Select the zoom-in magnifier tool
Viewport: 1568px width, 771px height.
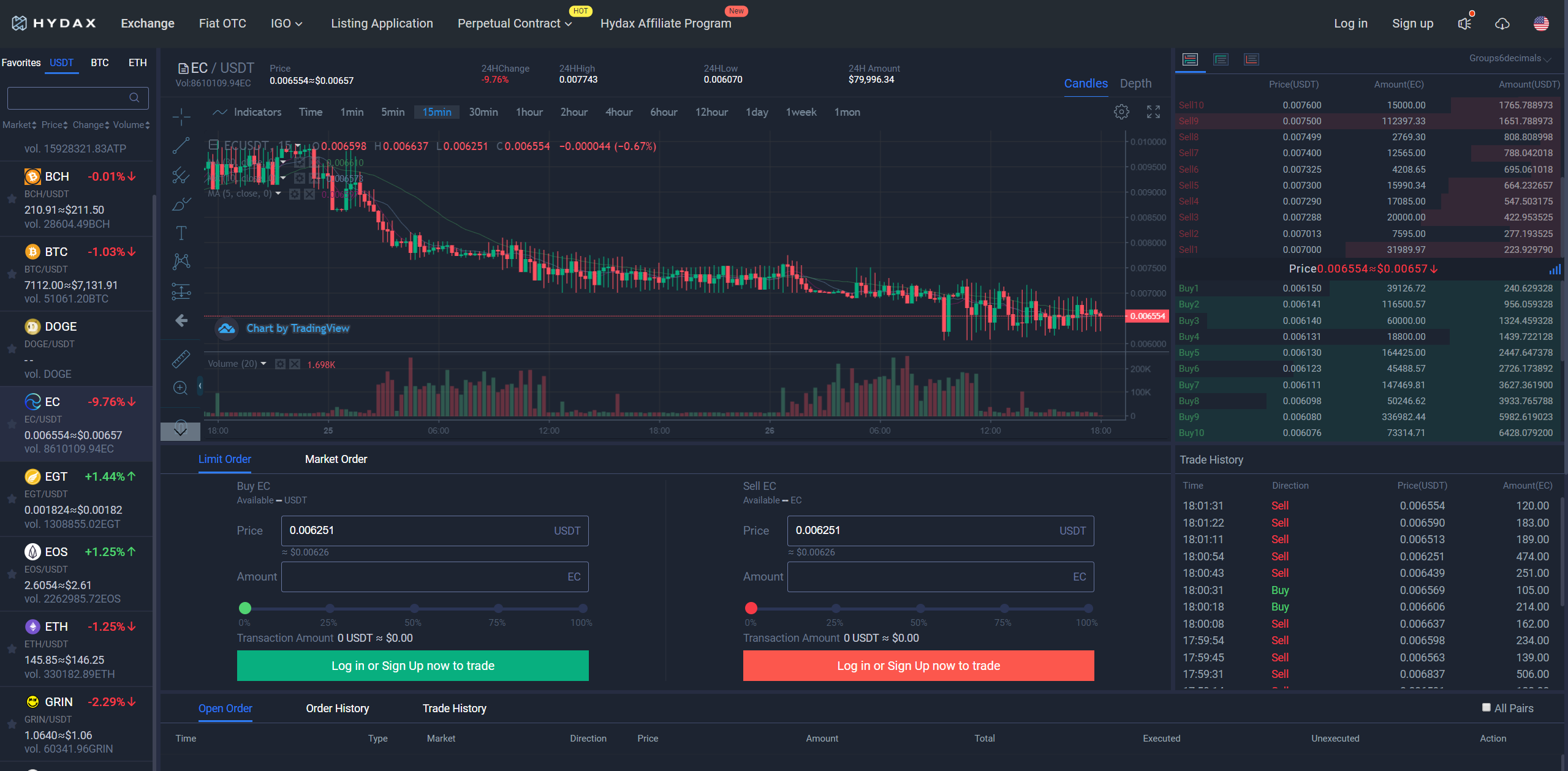[x=181, y=388]
